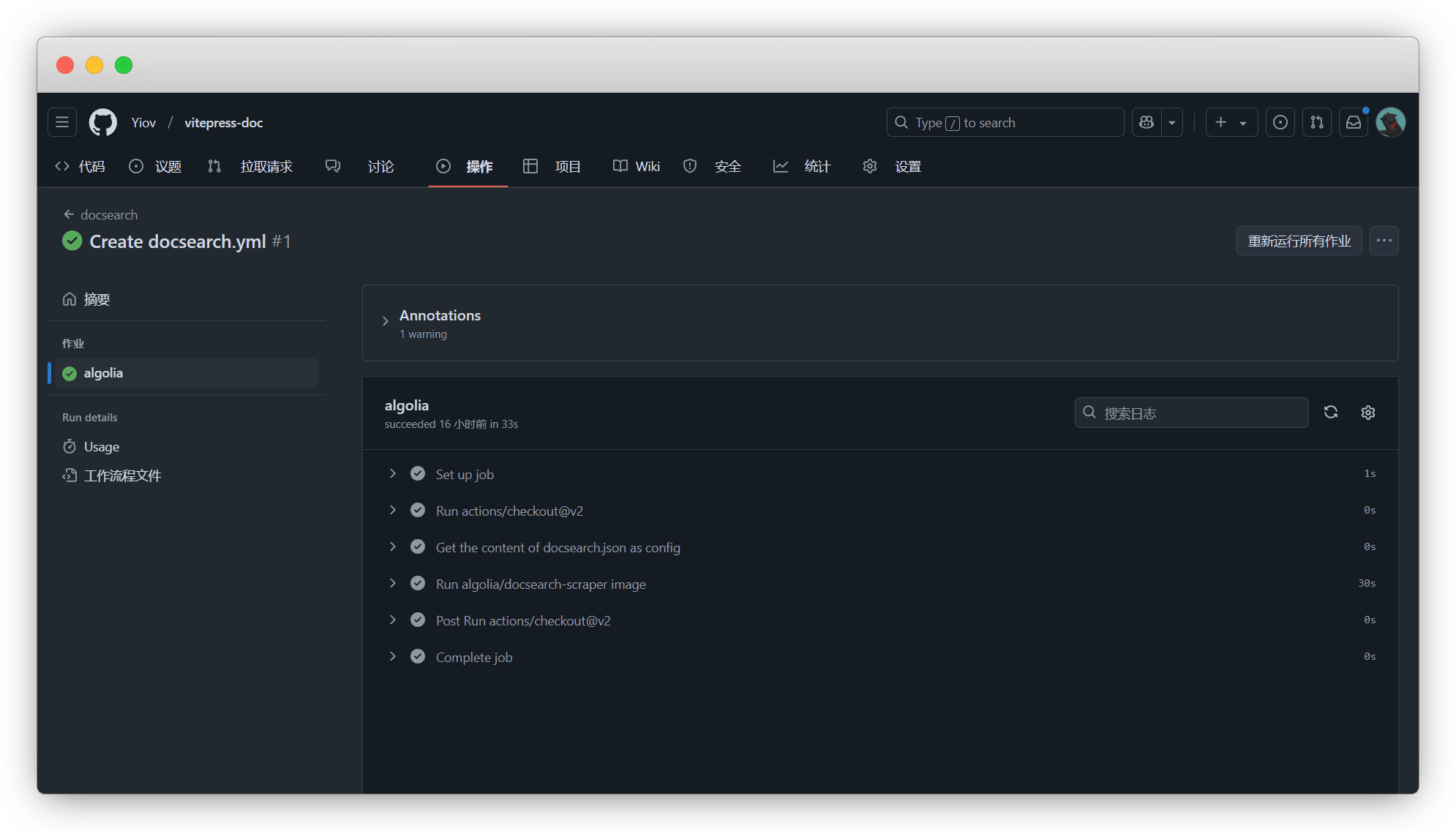The image size is (1456, 831).
Task: Open log settings gear icon
Action: tap(1368, 413)
